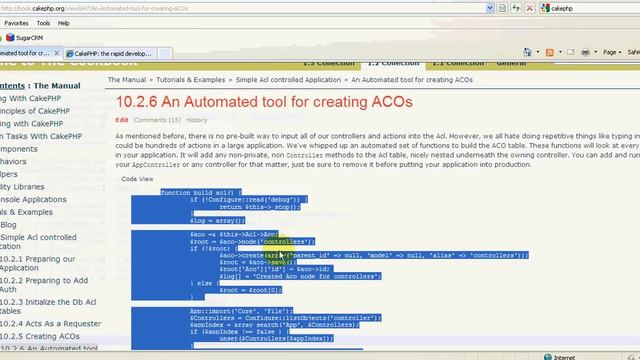This screenshot has width=640, height=360.
Task: Open the SugarCRM favorites bar link
Action: click(x=24, y=38)
